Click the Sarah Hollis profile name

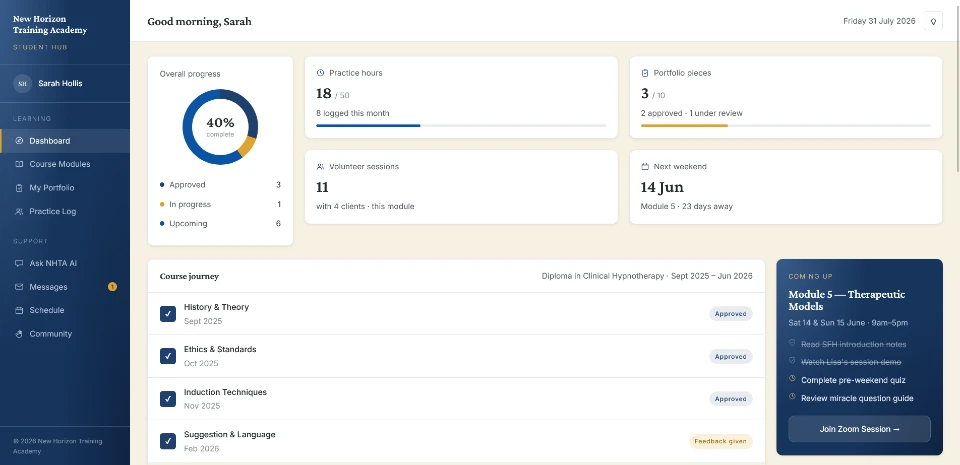point(60,83)
